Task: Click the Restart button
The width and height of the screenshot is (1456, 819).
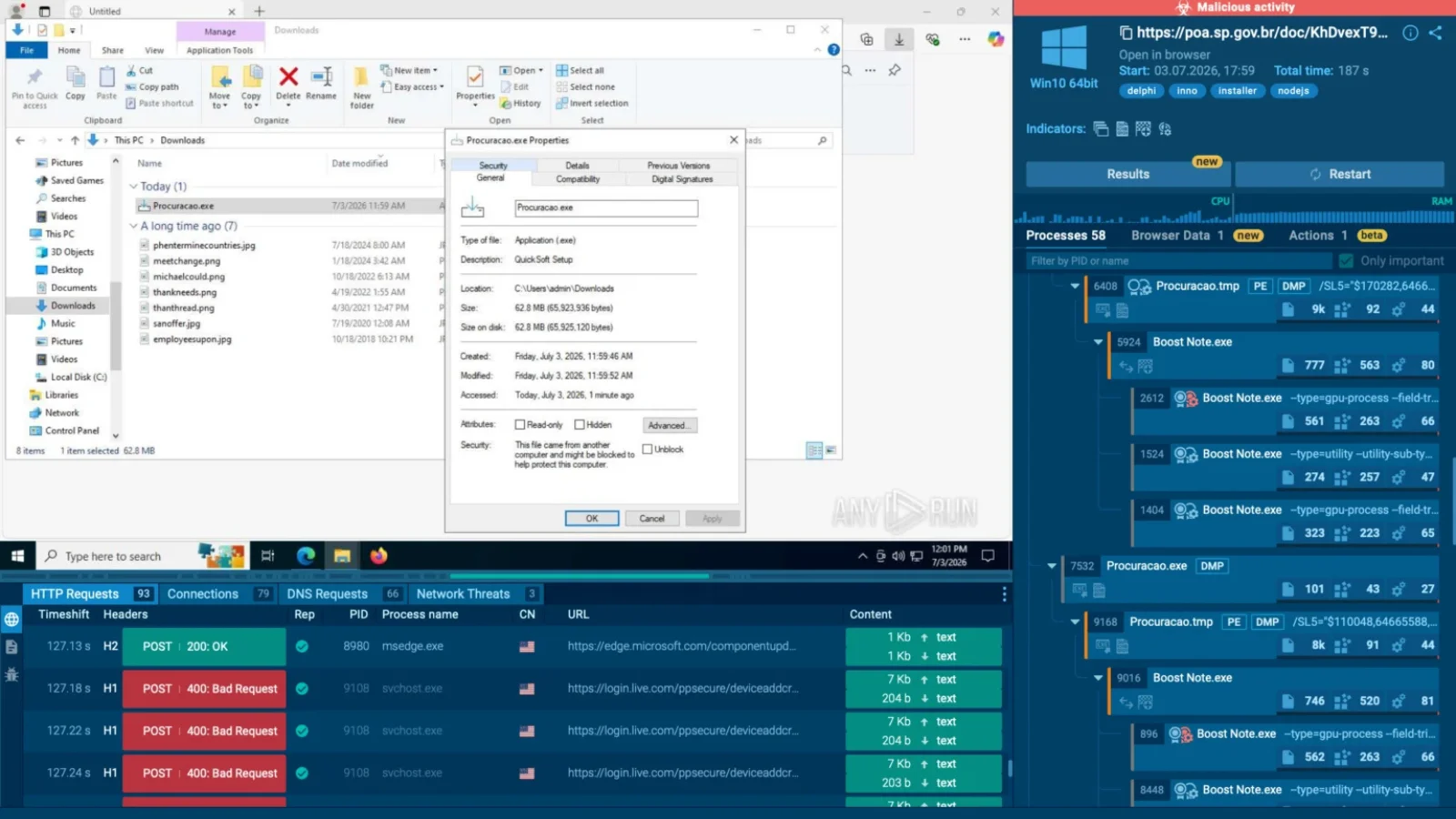Action: [1340, 174]
